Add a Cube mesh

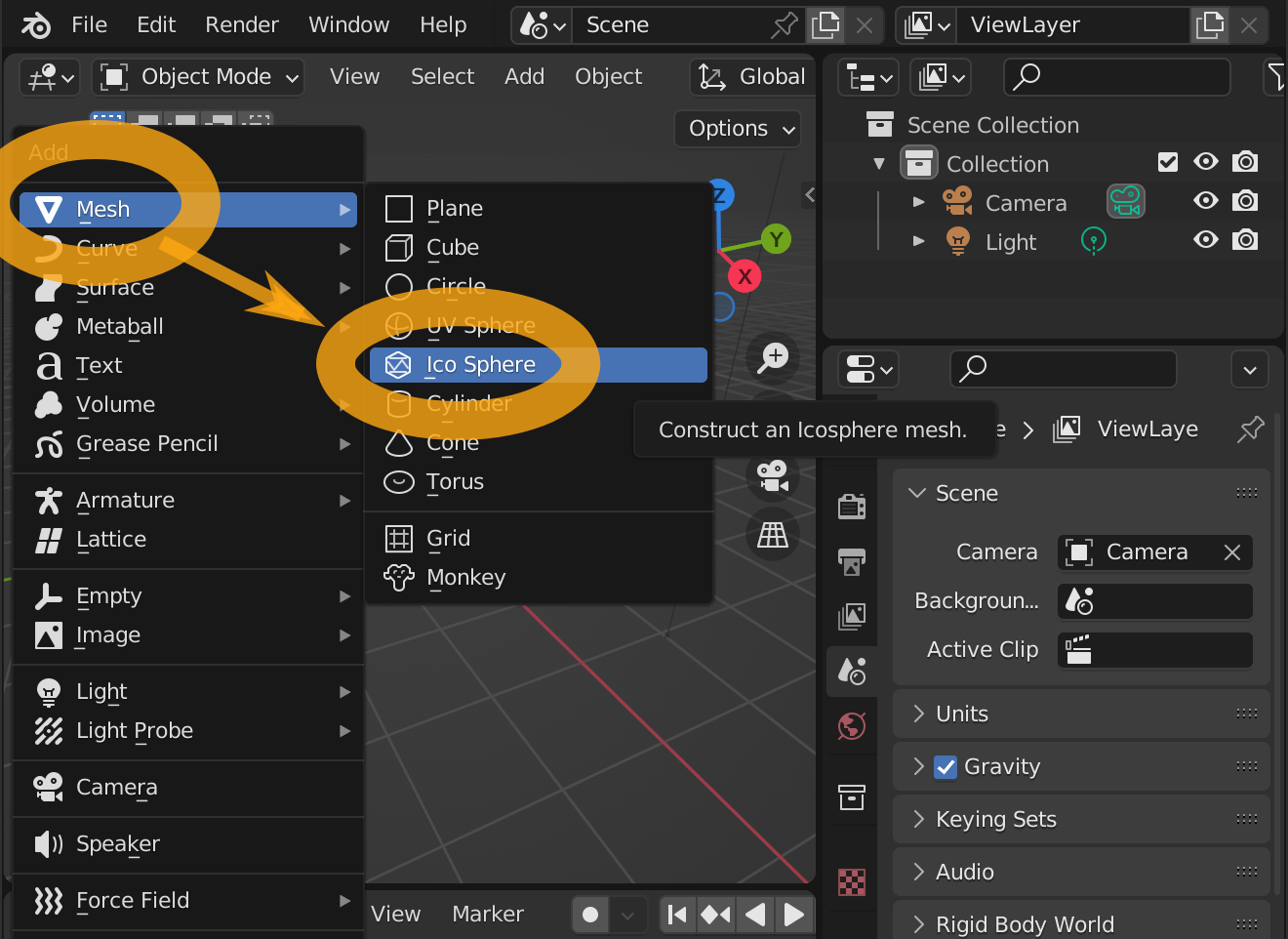tap(539, 248)
